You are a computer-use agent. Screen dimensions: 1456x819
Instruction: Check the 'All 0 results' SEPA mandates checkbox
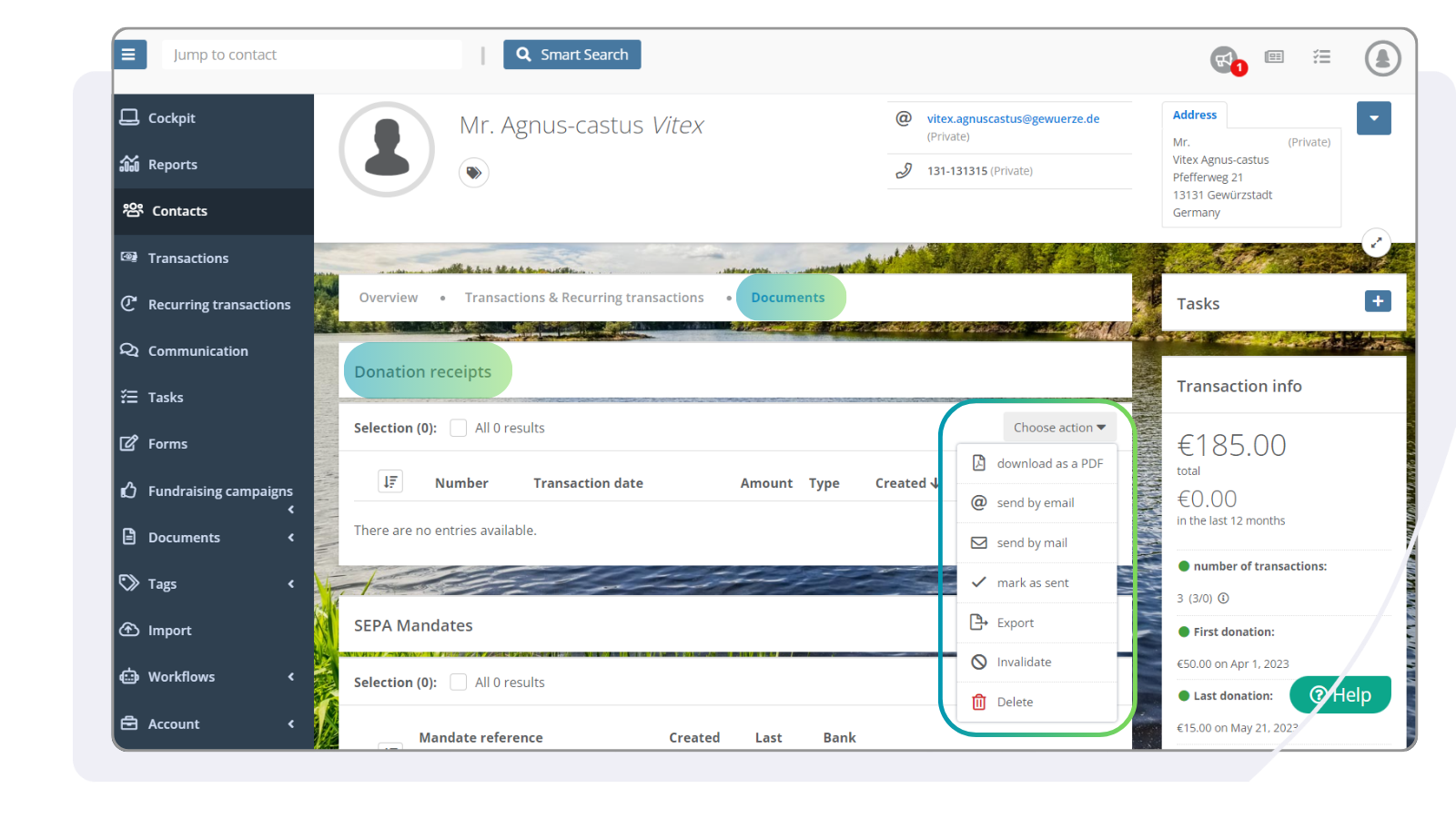458,682
